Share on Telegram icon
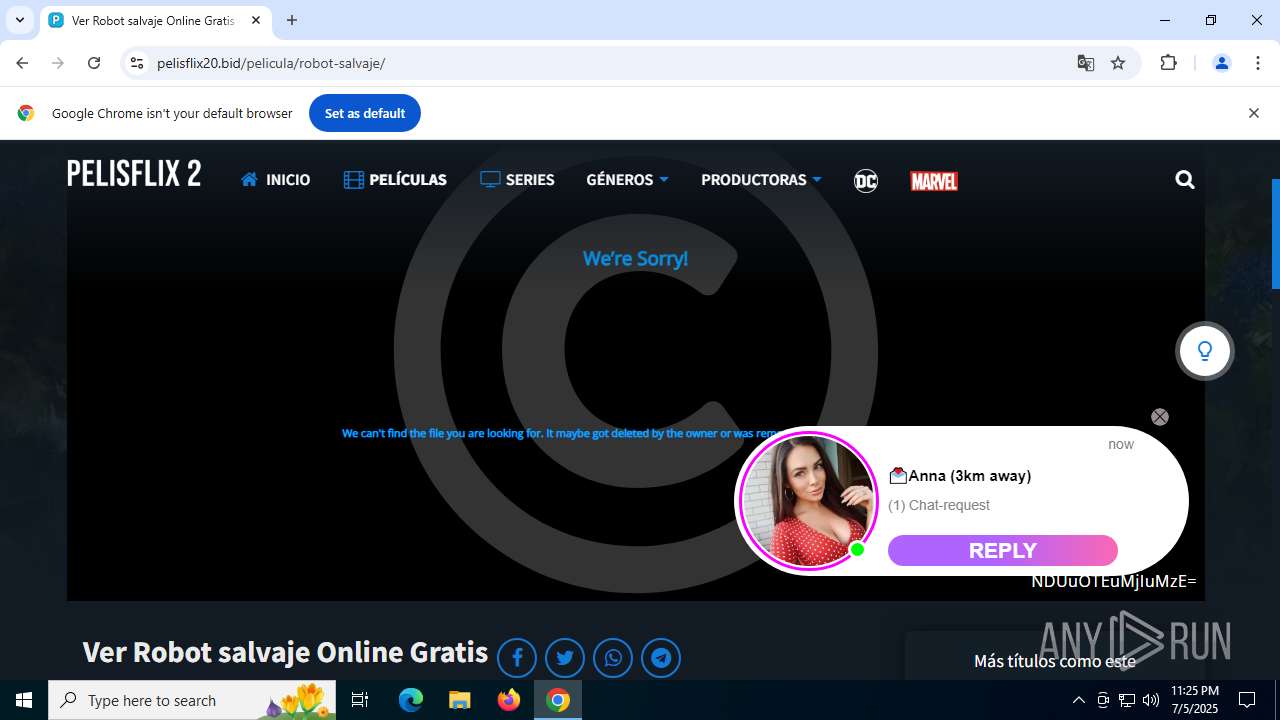This screenshot has width=1280, height=720. (x=661, y=658)
